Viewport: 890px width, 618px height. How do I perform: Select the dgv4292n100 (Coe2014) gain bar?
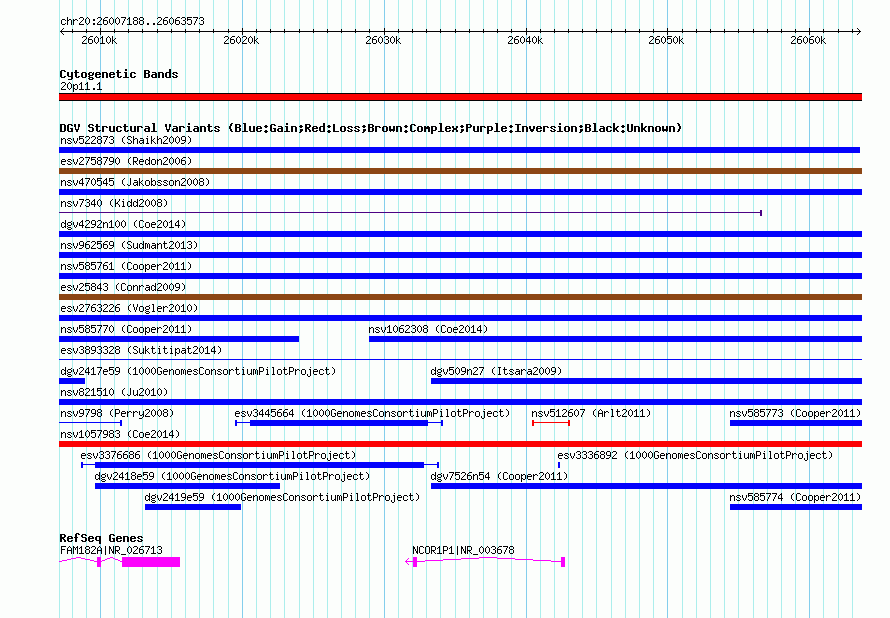[x=460, y=234]
